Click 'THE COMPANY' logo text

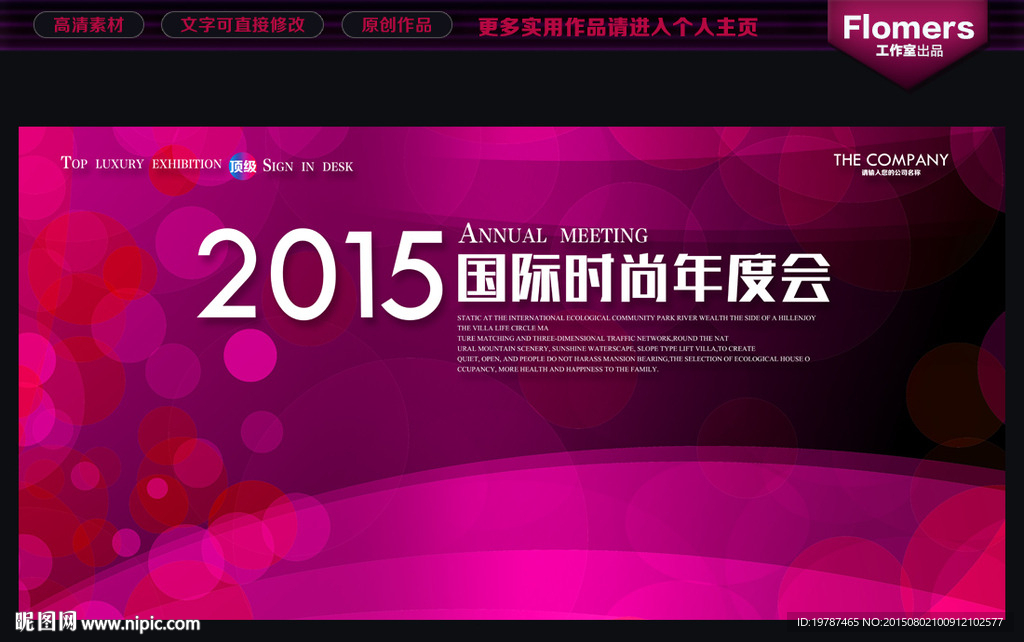pos(891,159)
